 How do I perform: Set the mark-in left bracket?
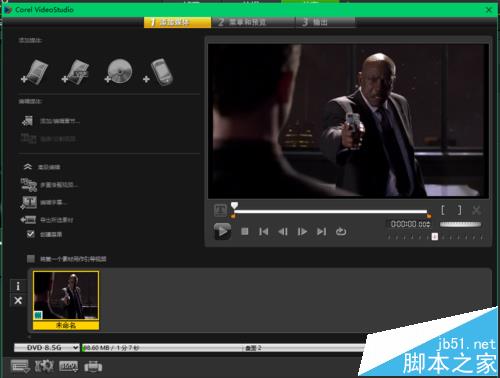(x=443, y=210)
